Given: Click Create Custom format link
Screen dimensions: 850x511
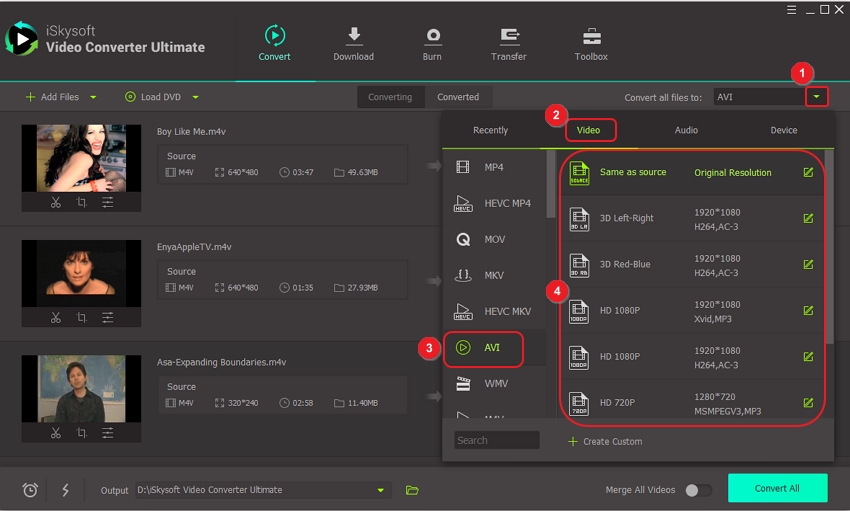Looking at the screenshot, I should tap(605, 441).
